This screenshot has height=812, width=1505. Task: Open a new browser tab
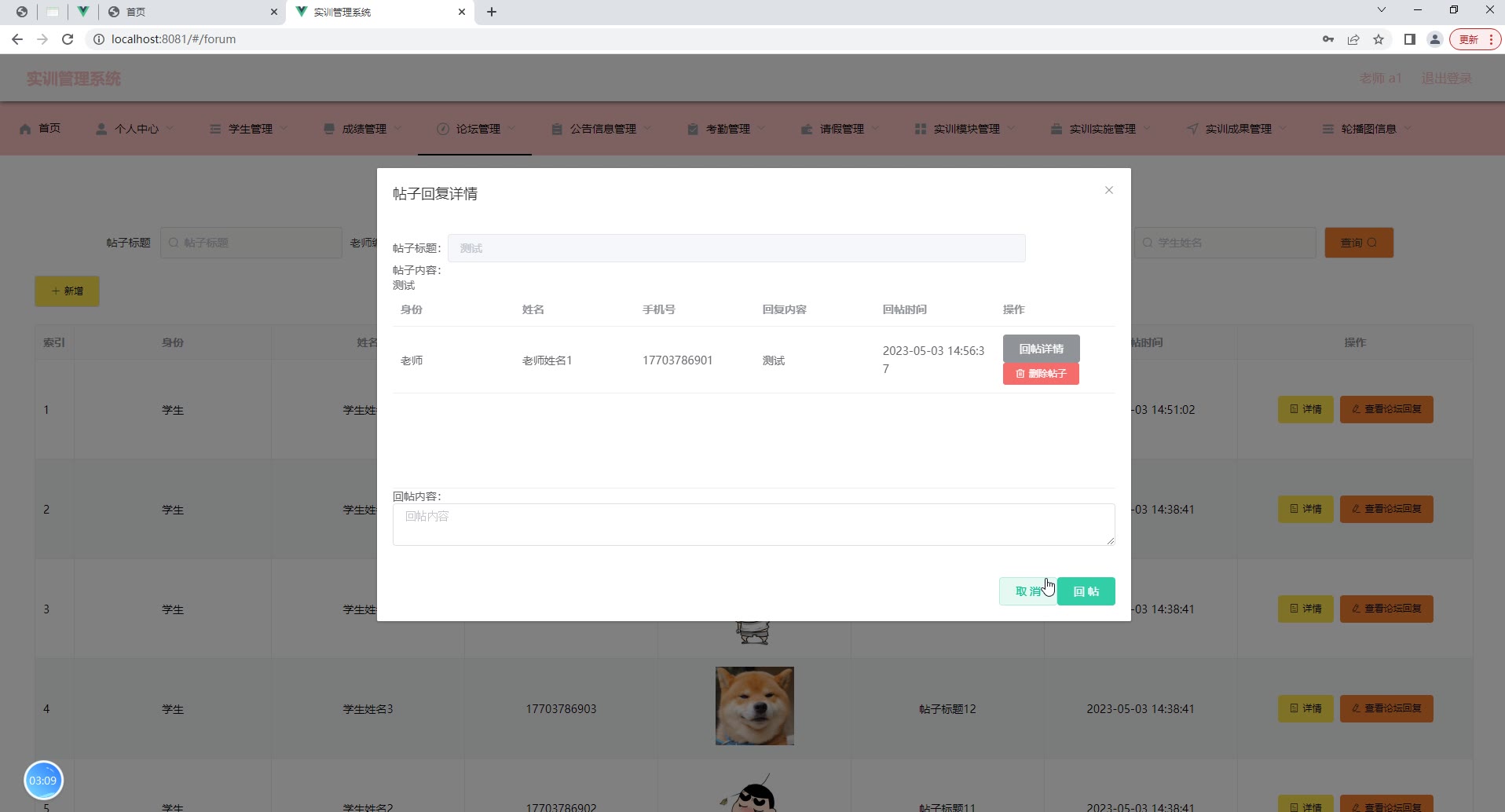492,12
